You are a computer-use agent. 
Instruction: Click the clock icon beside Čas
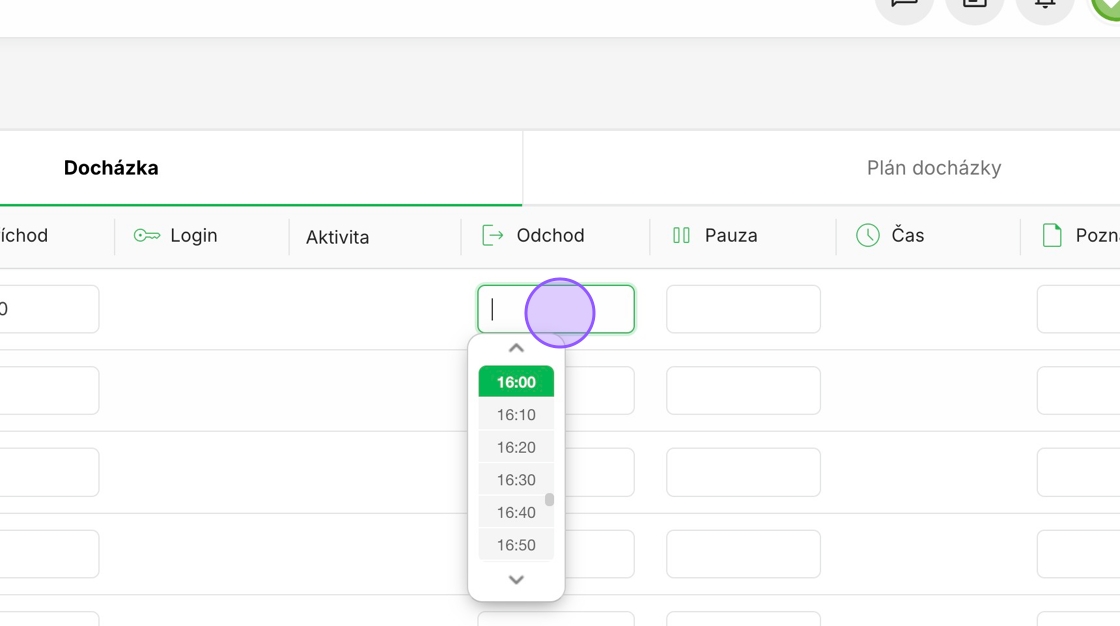[867, 236]
